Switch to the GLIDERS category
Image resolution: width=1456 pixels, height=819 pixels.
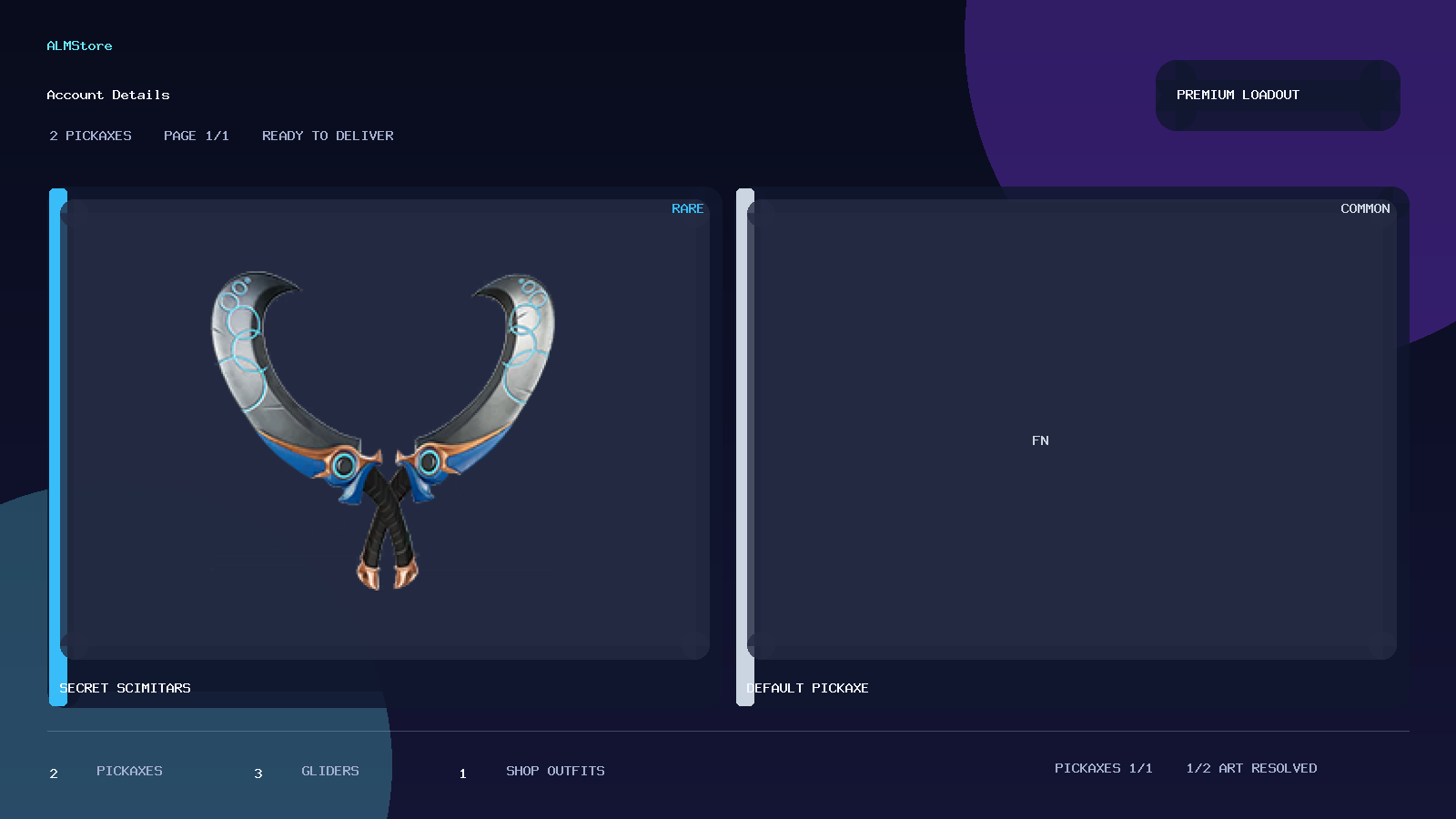tap(330, 771)
